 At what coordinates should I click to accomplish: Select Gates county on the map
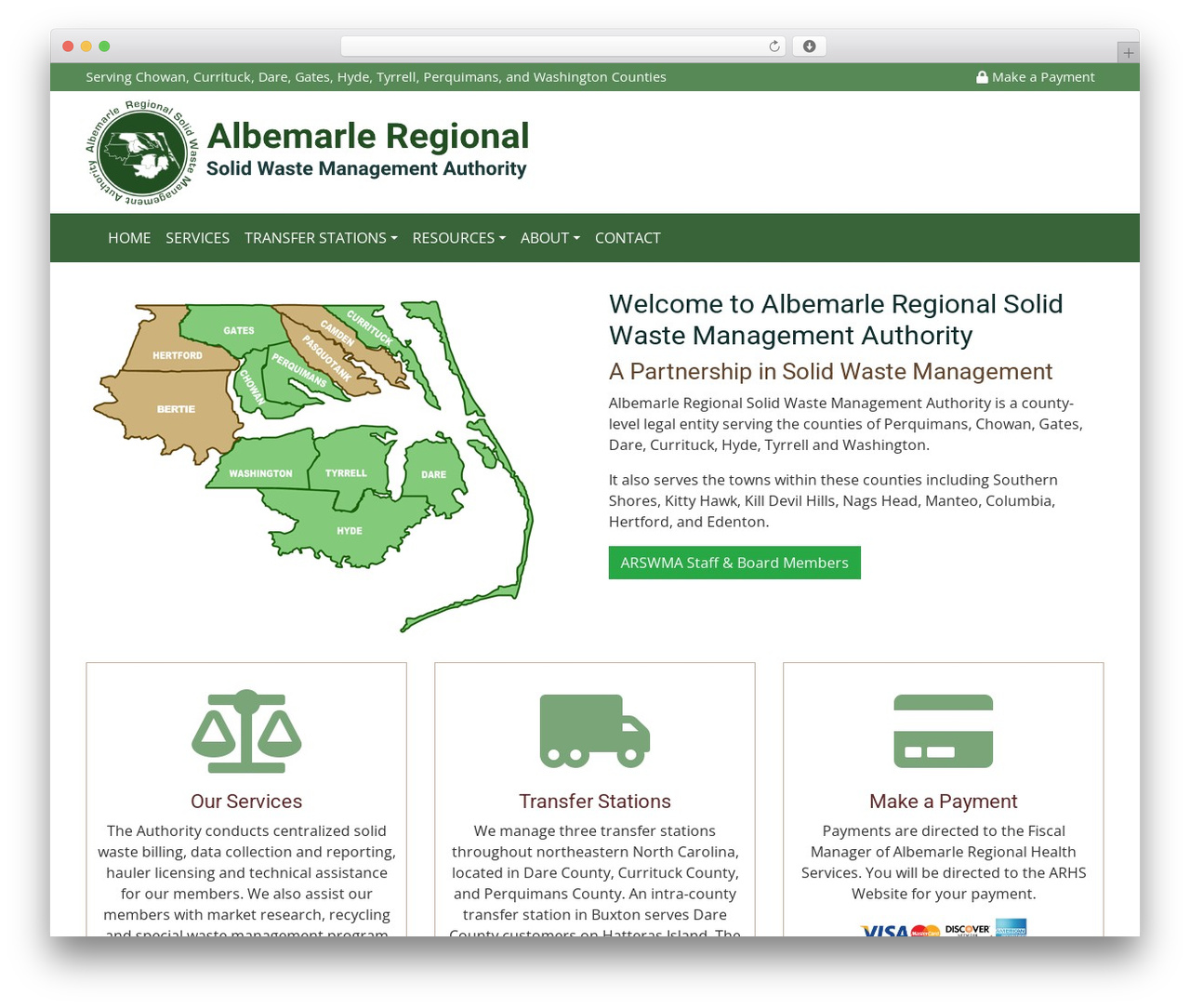[x=238, y=331]
